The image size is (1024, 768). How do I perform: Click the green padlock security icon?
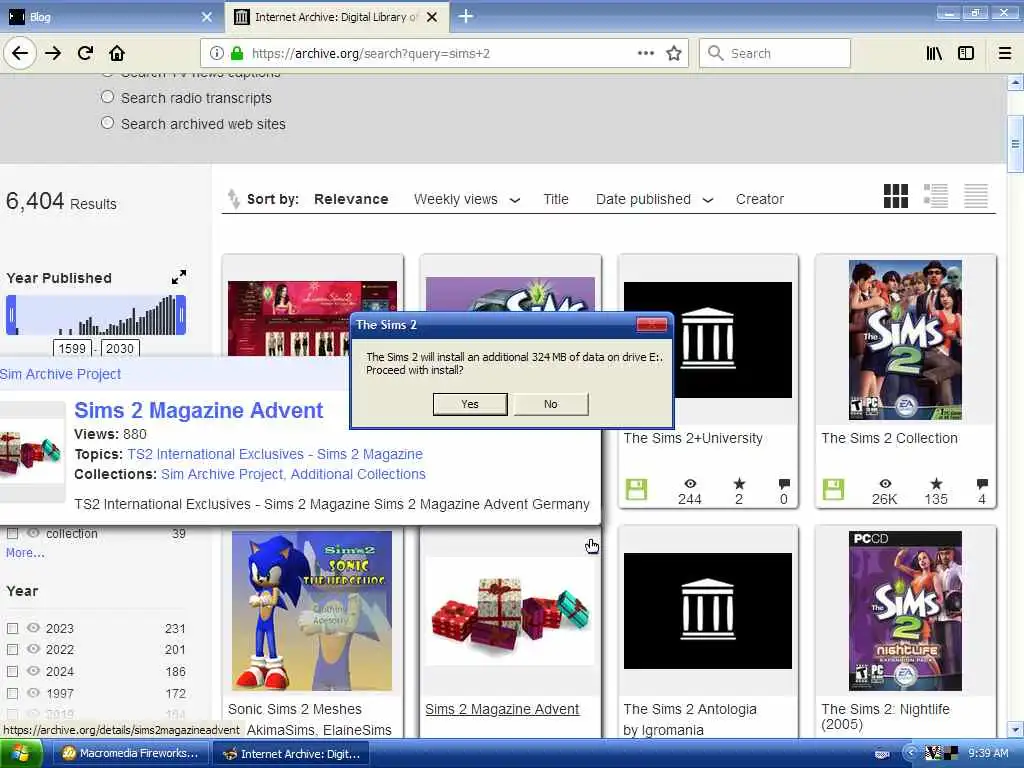[x=237, y=53]
